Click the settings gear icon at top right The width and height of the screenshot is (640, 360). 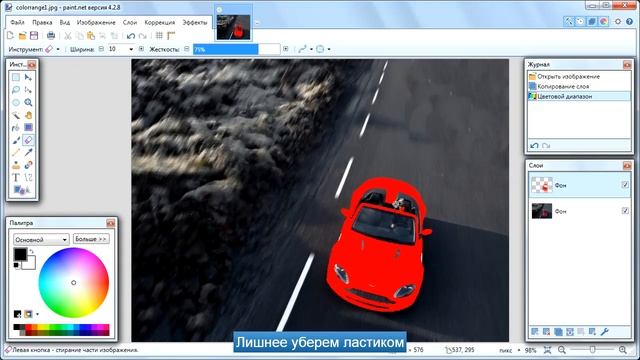[x=618, y=21]
